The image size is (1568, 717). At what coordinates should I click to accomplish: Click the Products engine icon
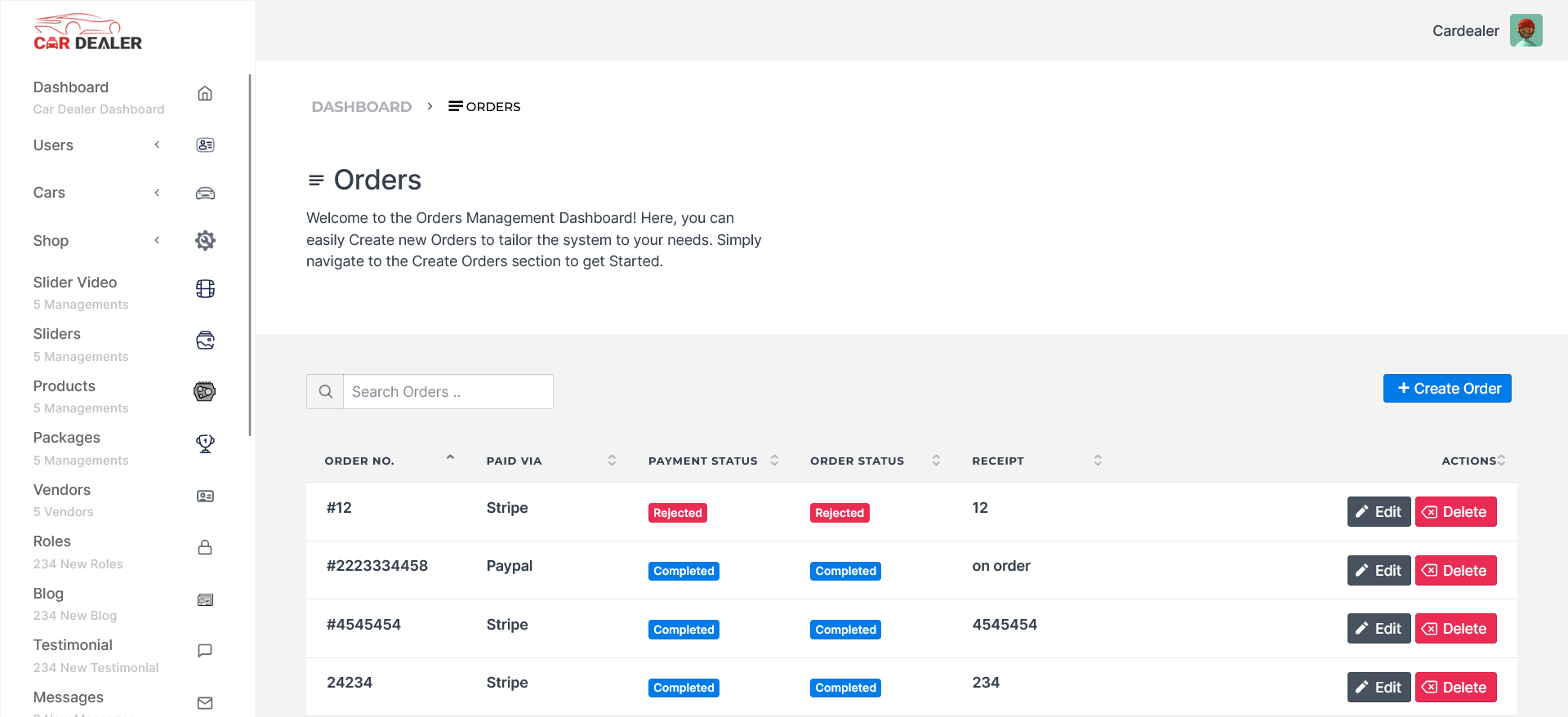tap(205, 392)
